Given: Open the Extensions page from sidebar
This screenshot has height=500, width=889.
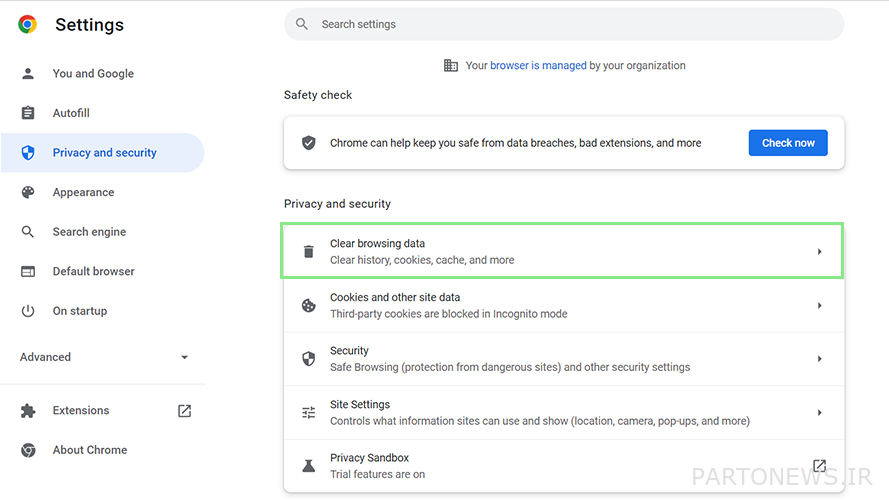Looking at the screenshot, I should tap(103, 410).
